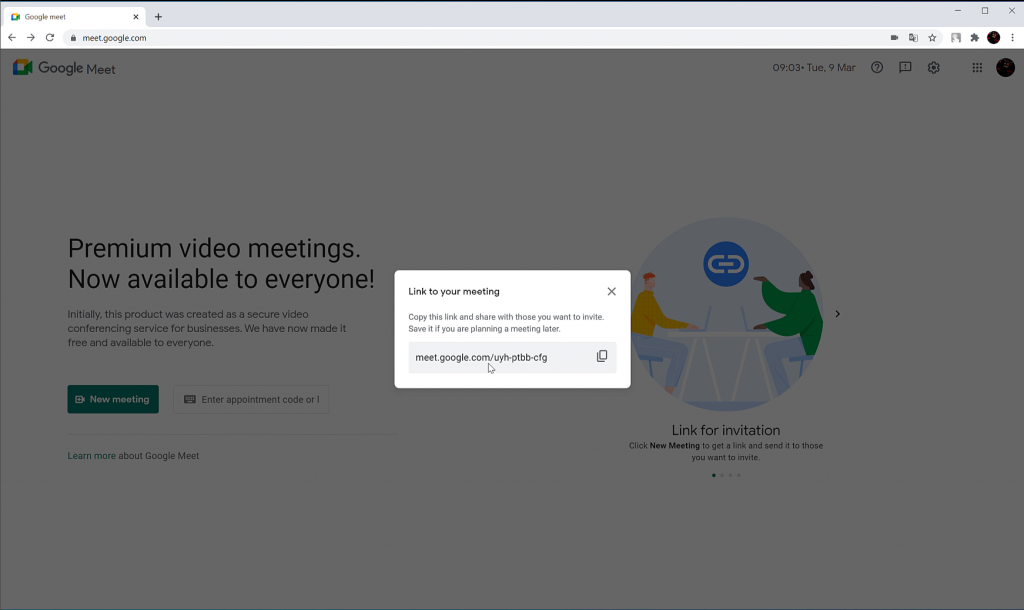Reload the meet.google.com page
1024x610 pixels.
click(50, 38)
